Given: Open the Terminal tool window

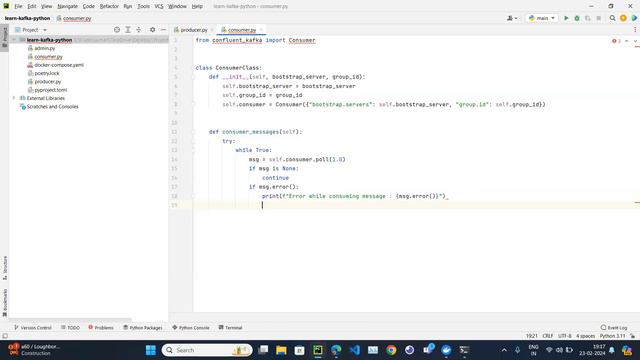Looking at the screenshot, I should [x=230, y=327].
